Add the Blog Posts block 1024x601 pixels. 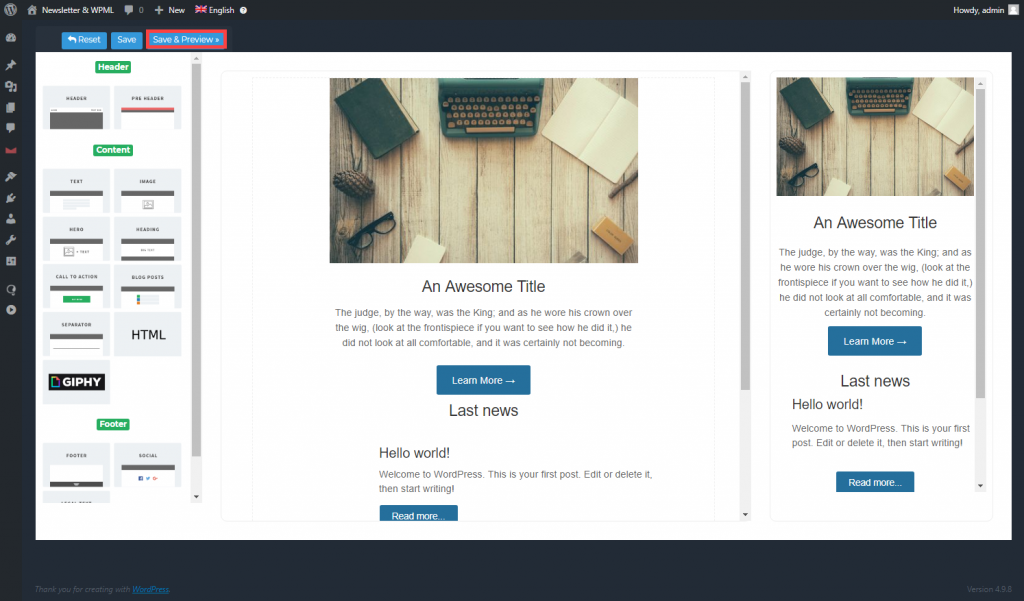pyautogui.click(x=148, y=287)
